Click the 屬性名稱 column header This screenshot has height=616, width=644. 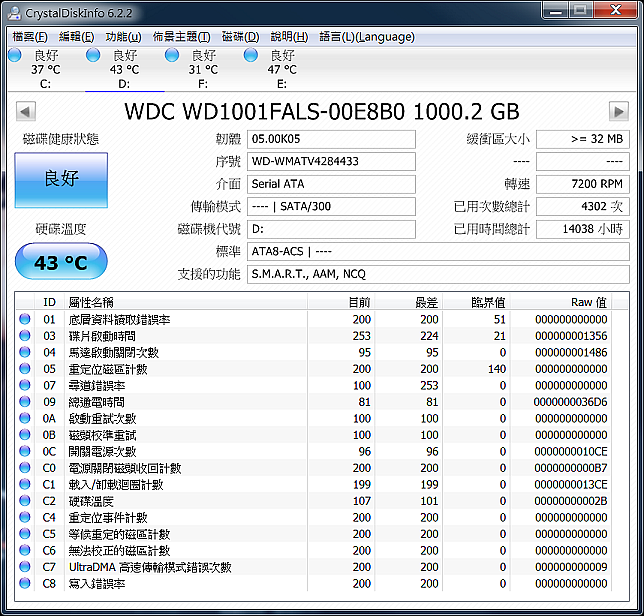point(186,302)
